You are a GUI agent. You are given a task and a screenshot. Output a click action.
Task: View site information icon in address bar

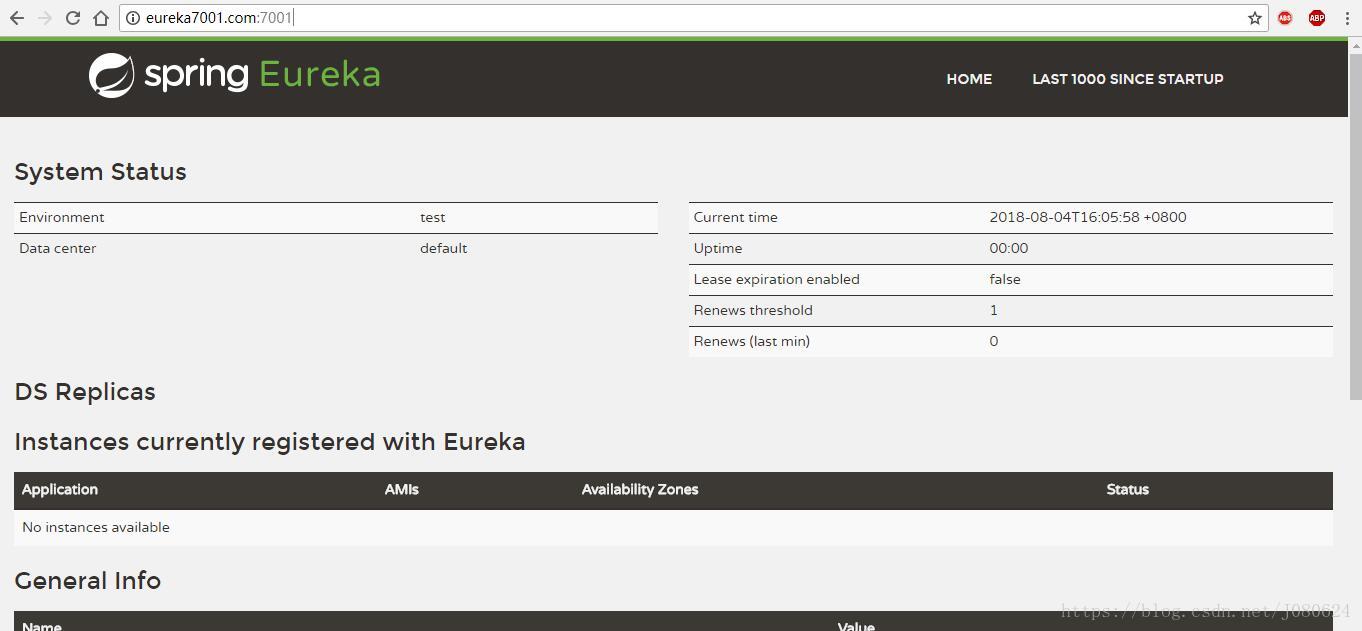[x=132, y=18]
